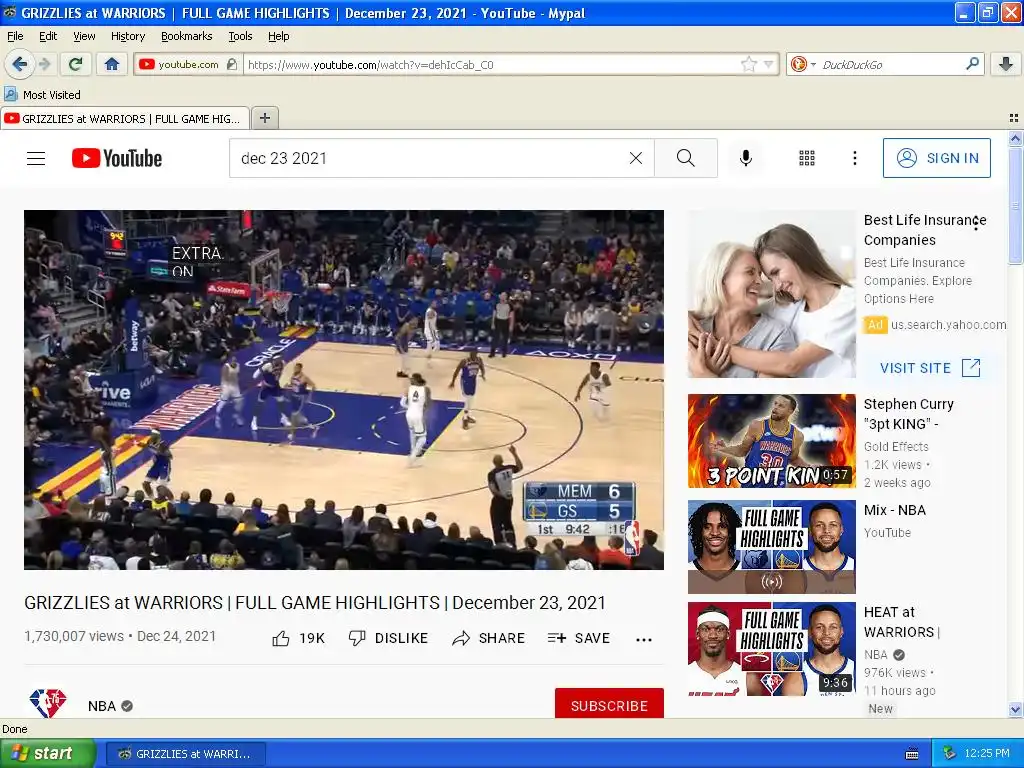Open more actions ellipsis below video
Viewport: 1024px width, 768px height.
tap(644, 639)
